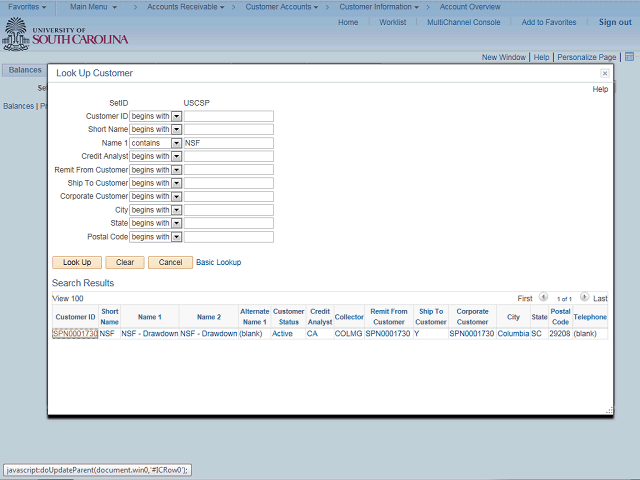Focus the Corporate Customer input field

click(x=229, y=196)
